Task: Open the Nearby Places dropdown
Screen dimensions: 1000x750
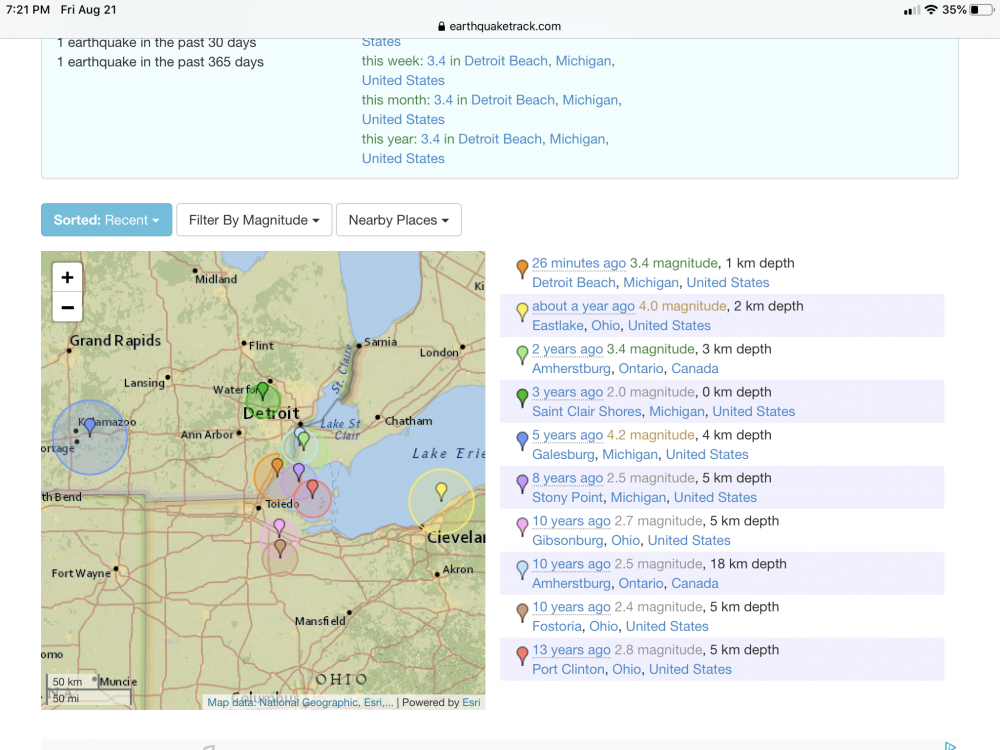Action: point(398,220)
